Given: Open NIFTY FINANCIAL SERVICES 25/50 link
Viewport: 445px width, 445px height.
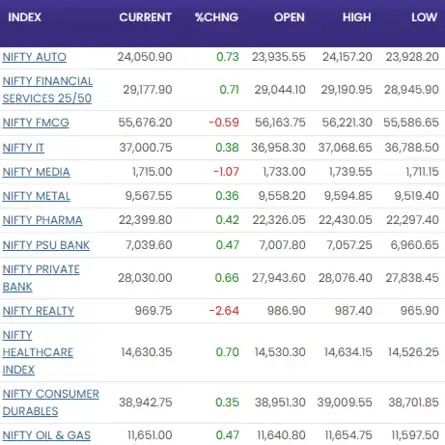Looking at the screenshot, I should click(48, 90).
